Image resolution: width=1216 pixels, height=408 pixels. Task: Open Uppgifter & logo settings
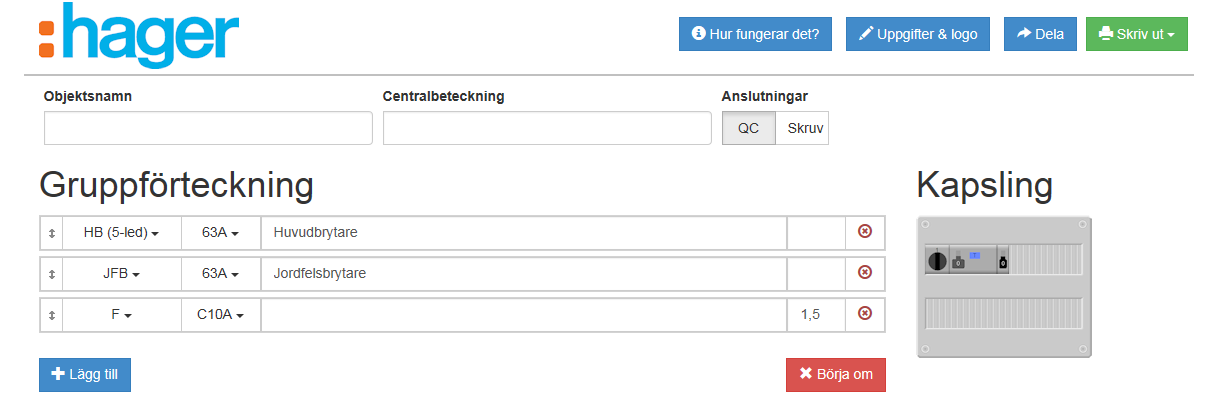point(918,34)
